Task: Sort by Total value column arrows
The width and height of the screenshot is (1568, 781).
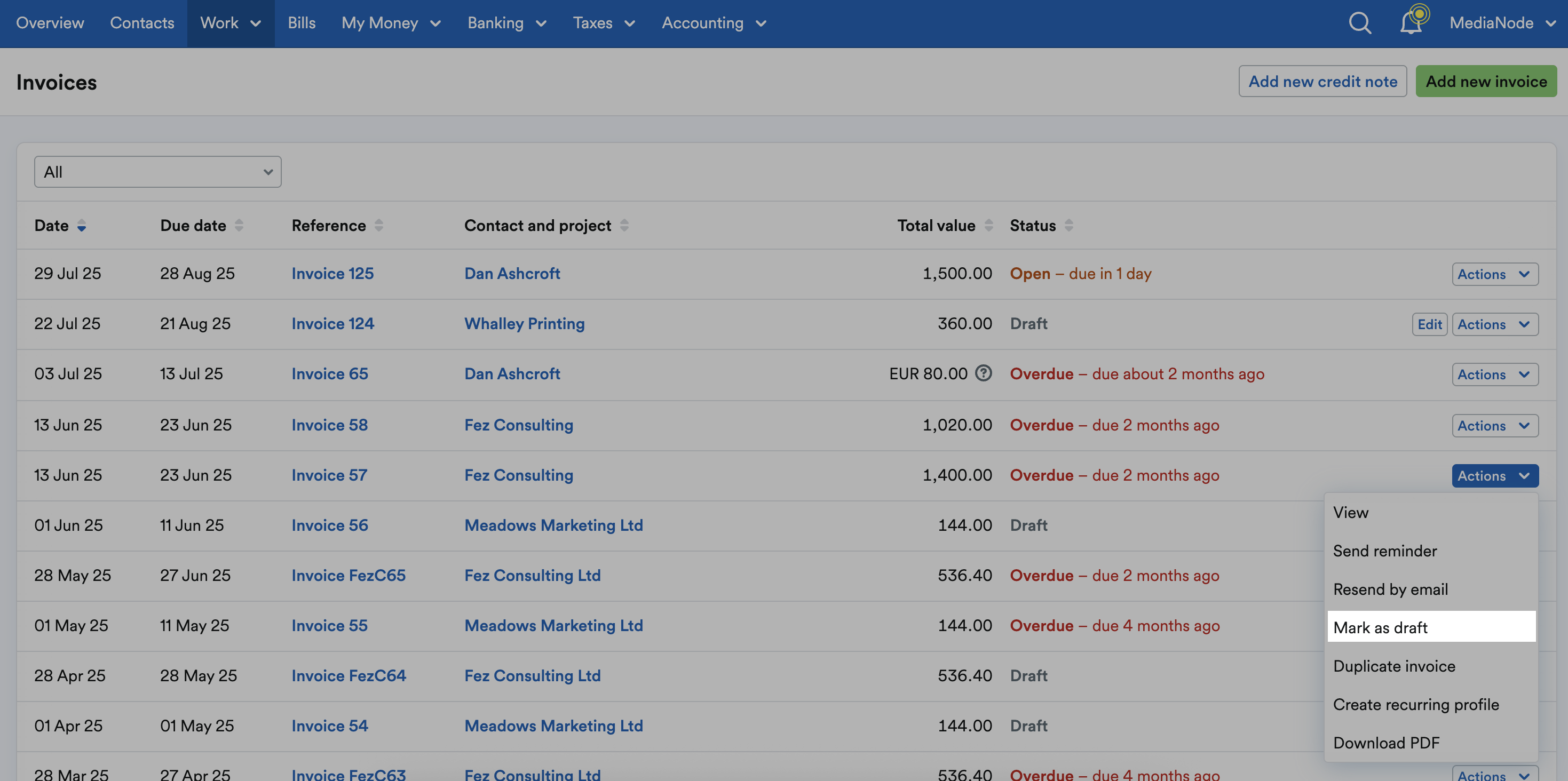Action: tap(988, 225)
